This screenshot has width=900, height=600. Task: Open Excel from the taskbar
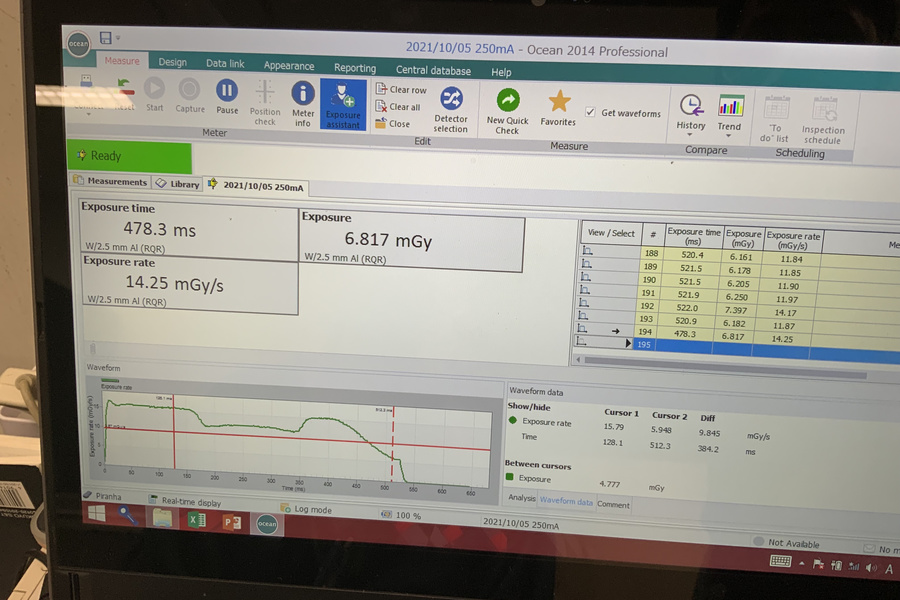[196, 520]
